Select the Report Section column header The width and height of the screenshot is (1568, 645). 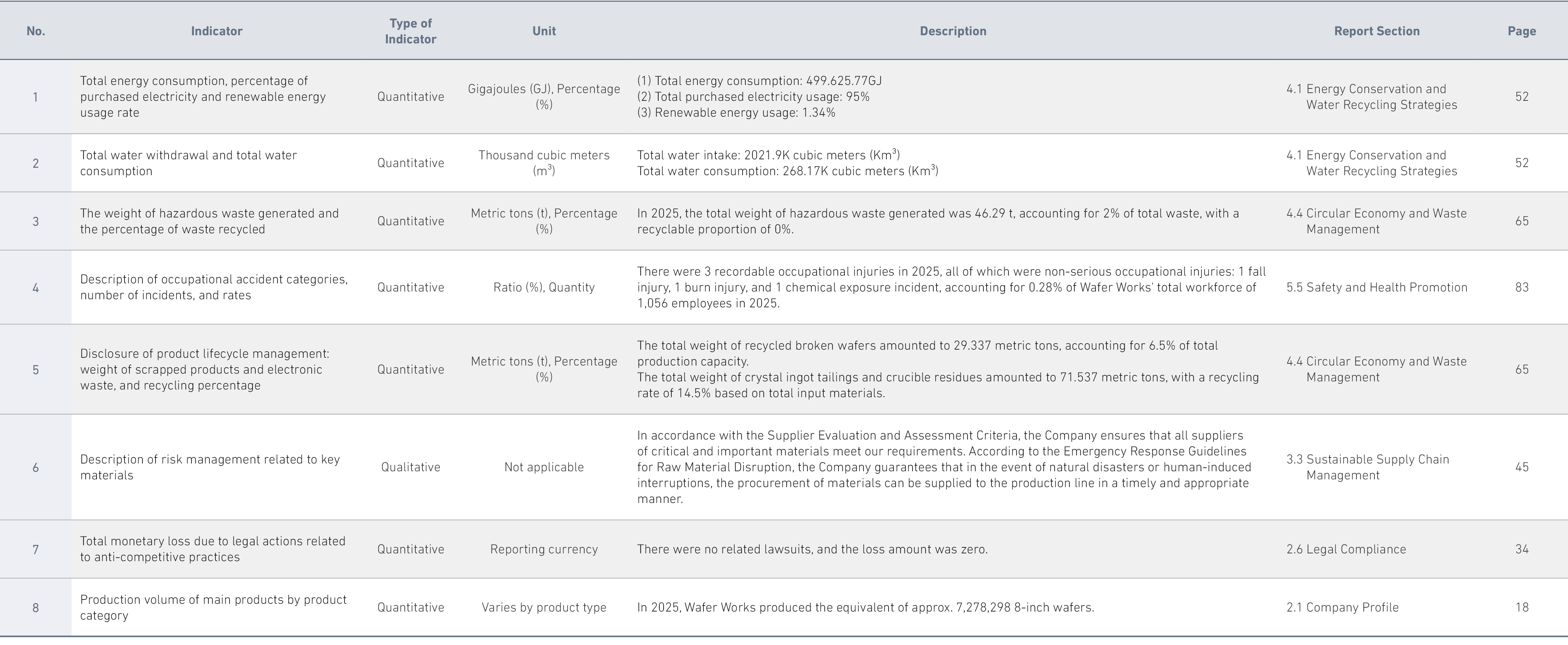click(1376, 31)
